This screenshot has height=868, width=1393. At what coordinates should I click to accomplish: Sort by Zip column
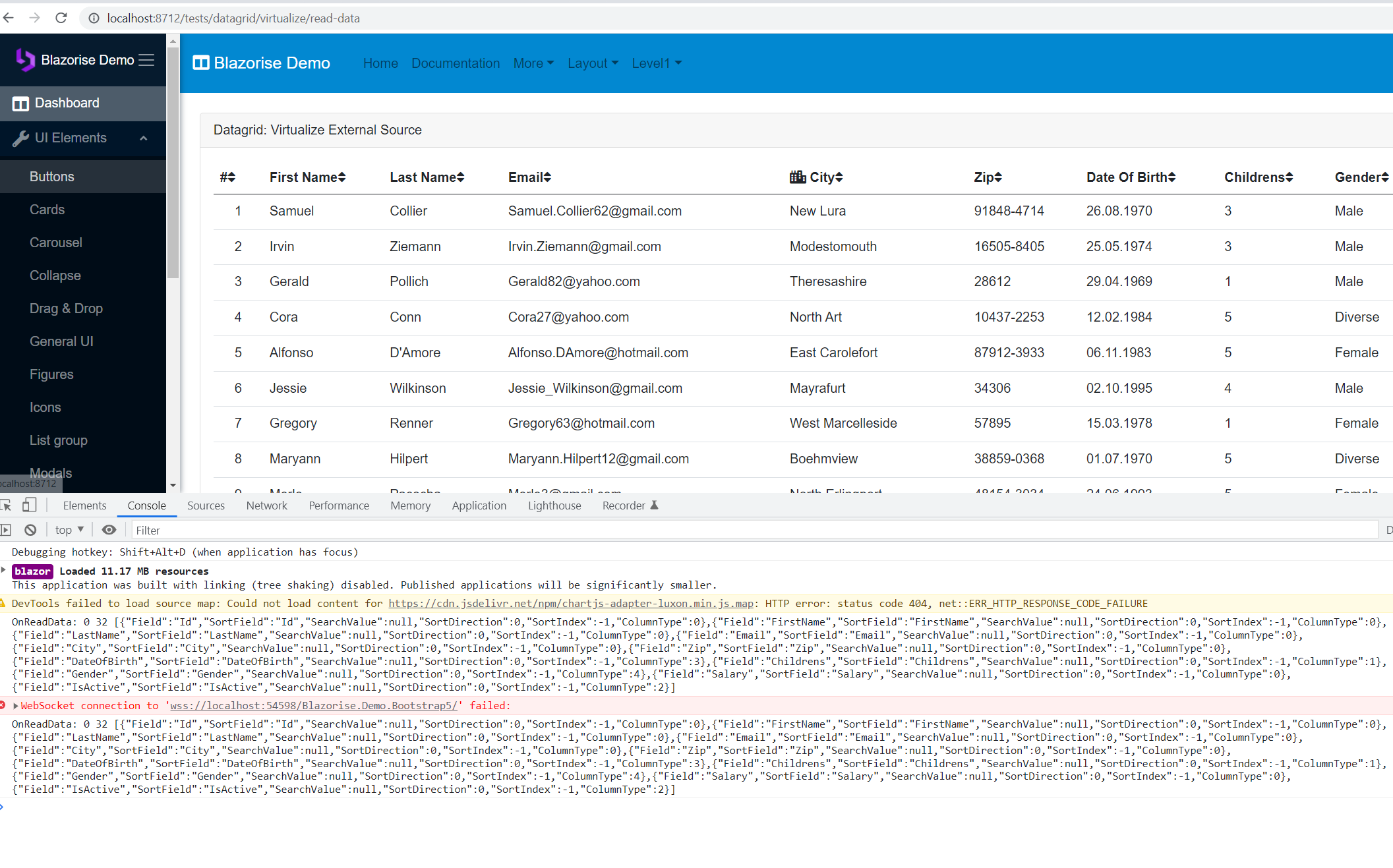(988, 177)
